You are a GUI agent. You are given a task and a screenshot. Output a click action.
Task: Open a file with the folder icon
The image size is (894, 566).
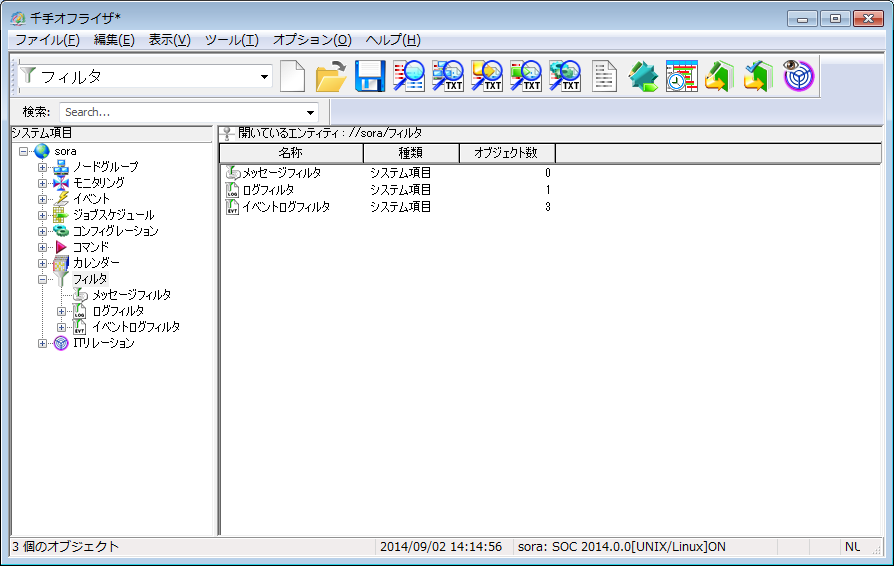[331, 76]
